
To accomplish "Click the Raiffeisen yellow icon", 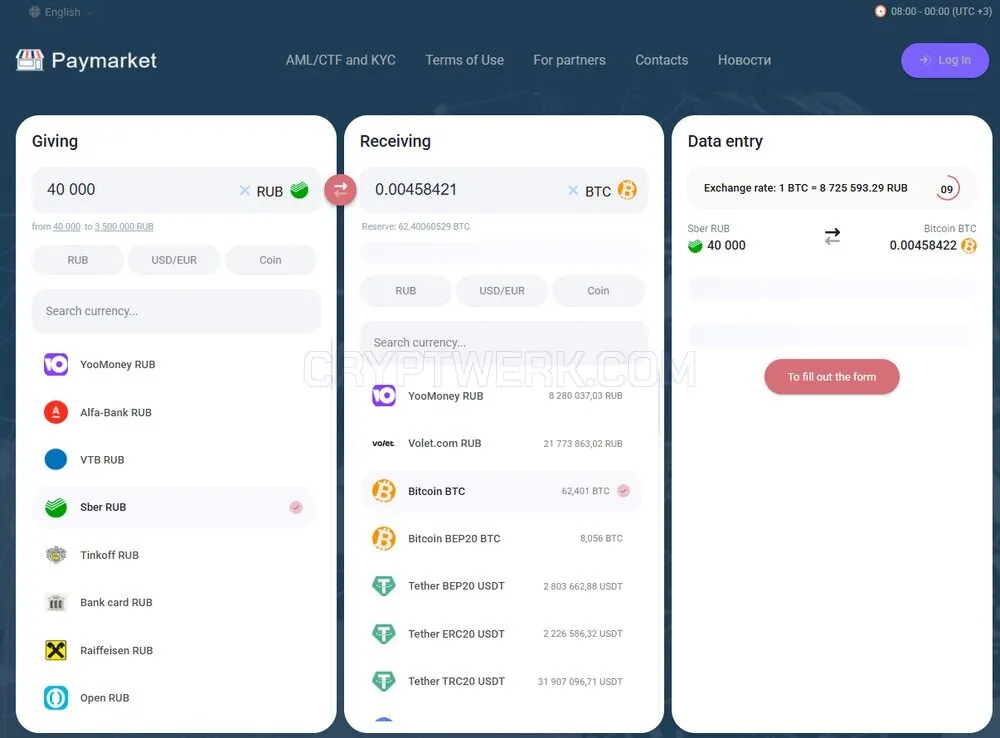I will 55,650.
